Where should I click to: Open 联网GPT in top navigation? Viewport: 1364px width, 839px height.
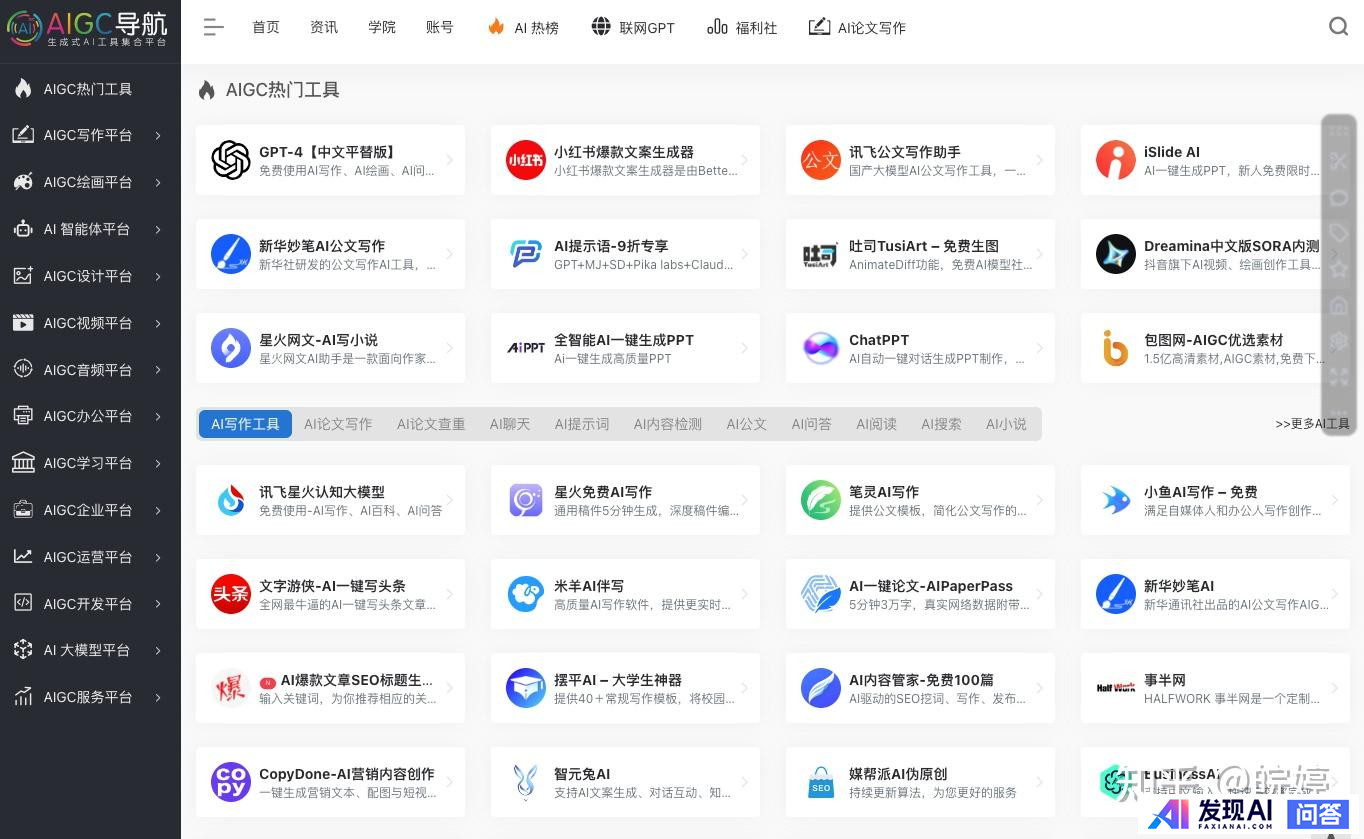coord(633,28)
